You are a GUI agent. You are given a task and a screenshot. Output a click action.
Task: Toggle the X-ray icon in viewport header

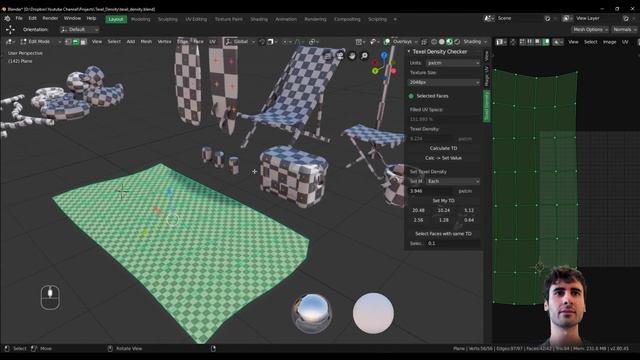click(424, 42)
